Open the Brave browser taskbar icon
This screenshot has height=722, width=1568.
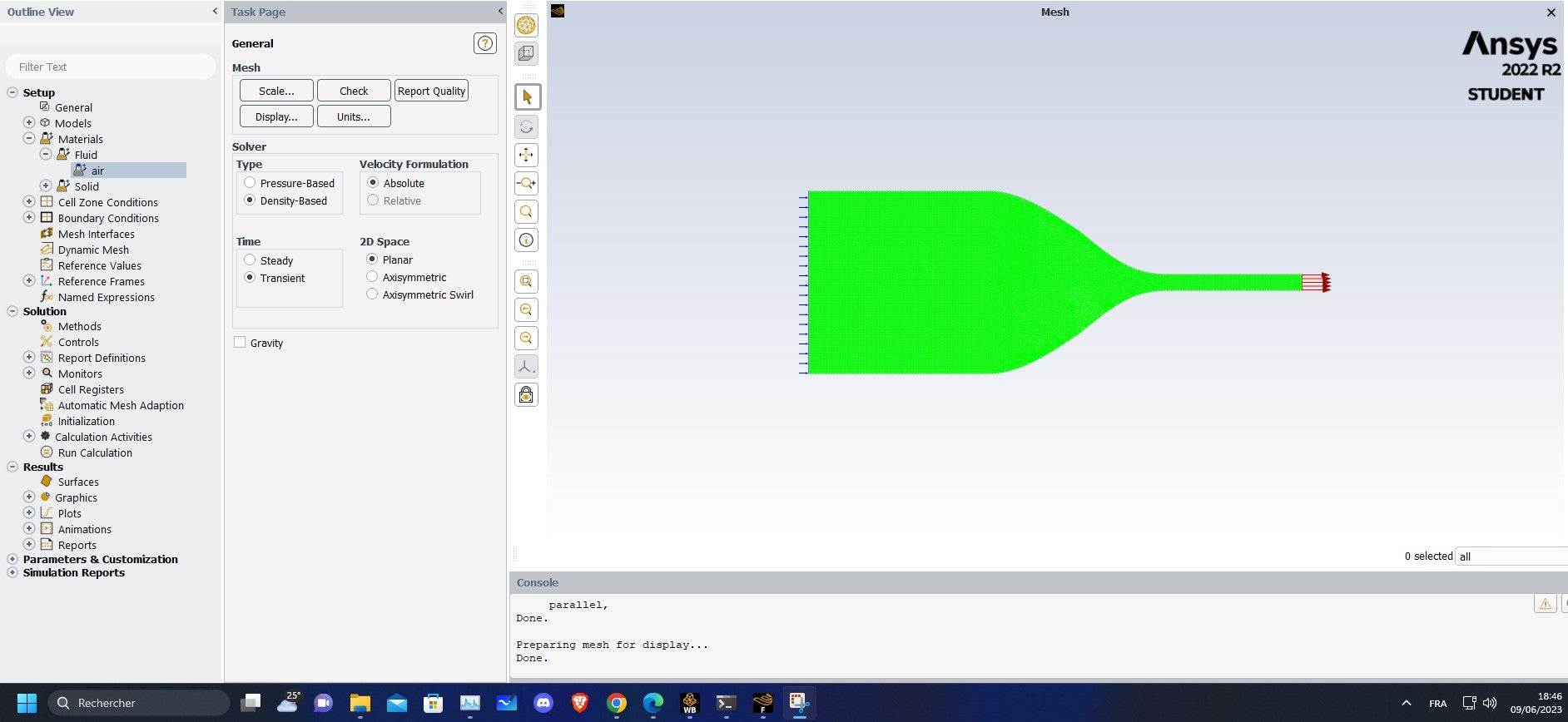click(580, 704)
